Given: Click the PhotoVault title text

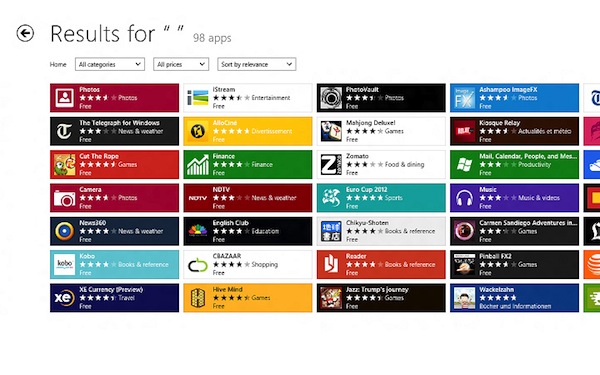Looking at the screenshot, I should pyautogui.click(x=362, y=90).
